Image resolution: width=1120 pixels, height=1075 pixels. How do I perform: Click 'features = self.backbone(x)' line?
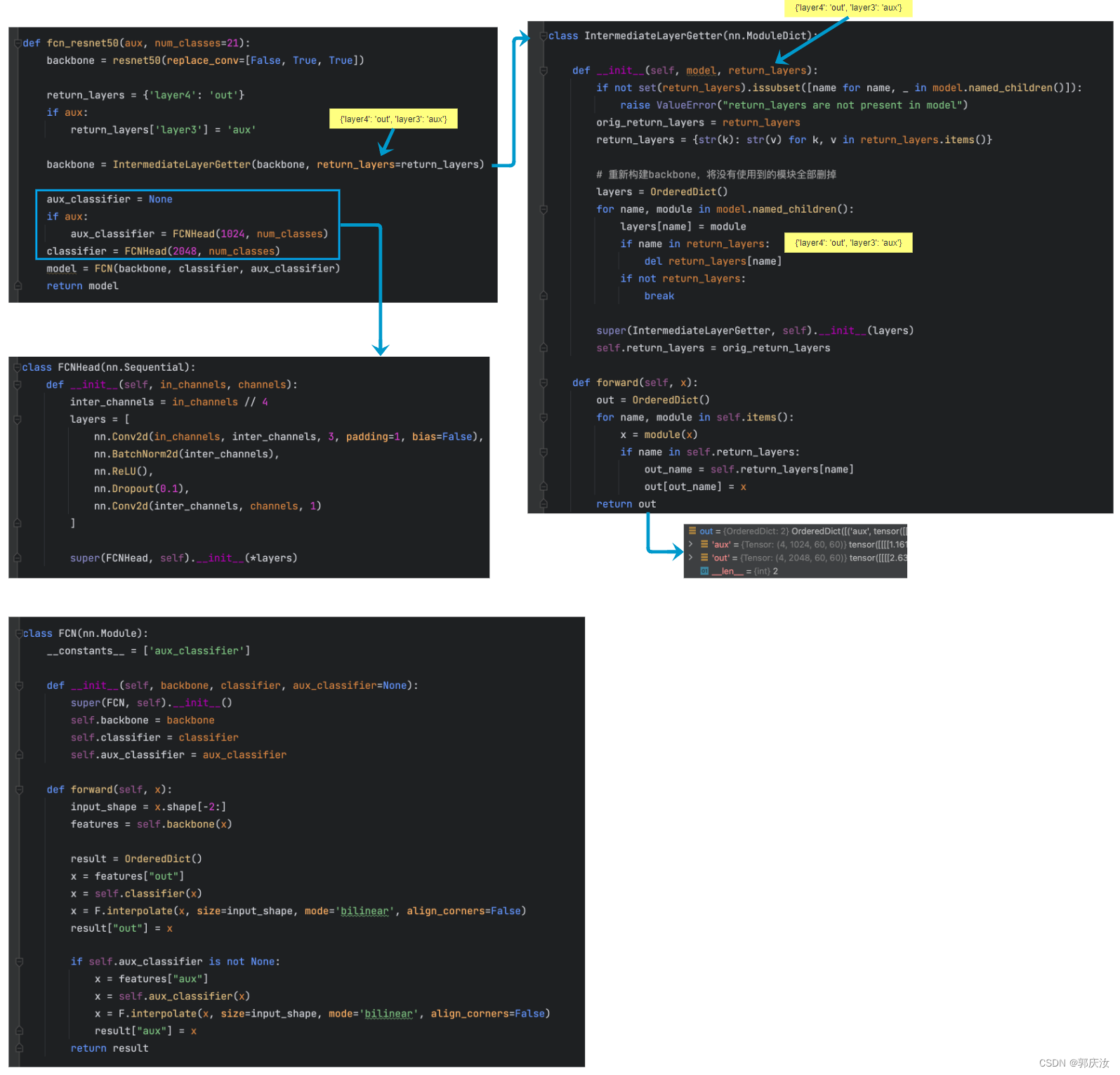tap(151, 824)
